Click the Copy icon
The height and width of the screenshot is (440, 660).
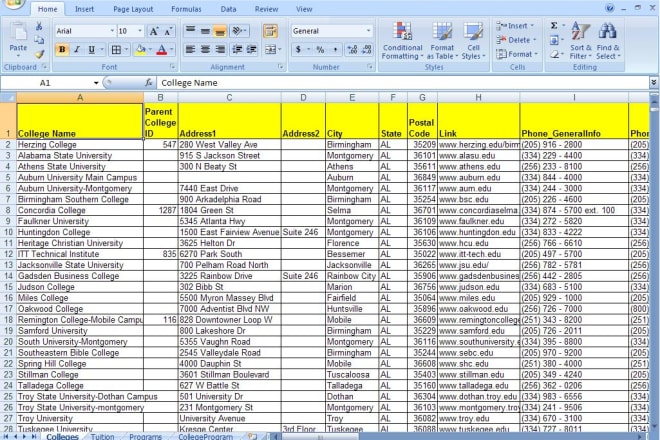pyautogui.click(x=39, y=40)
